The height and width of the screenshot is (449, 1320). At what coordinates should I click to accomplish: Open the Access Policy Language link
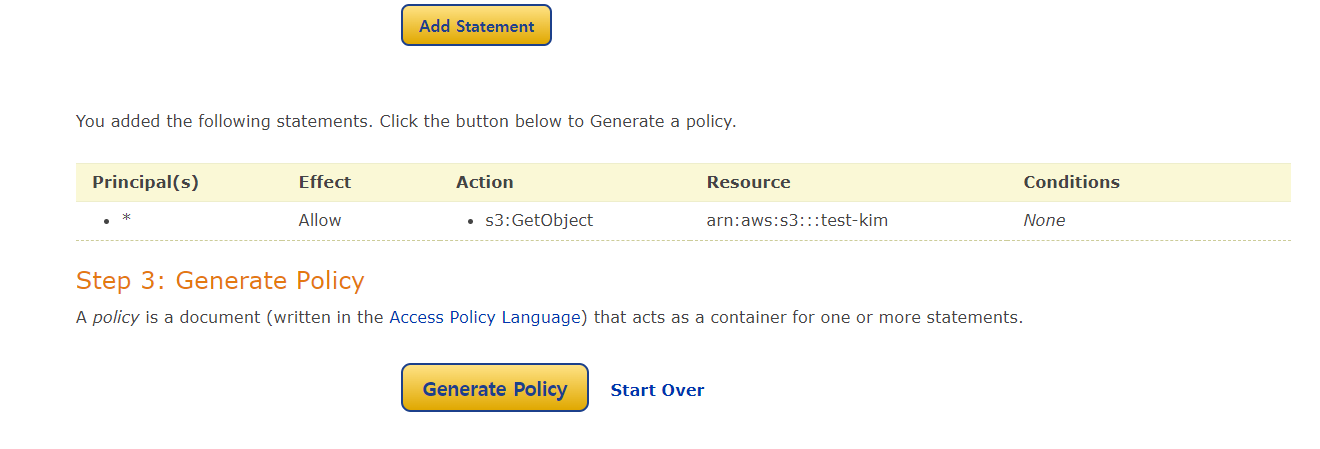(x=485, y=317)
